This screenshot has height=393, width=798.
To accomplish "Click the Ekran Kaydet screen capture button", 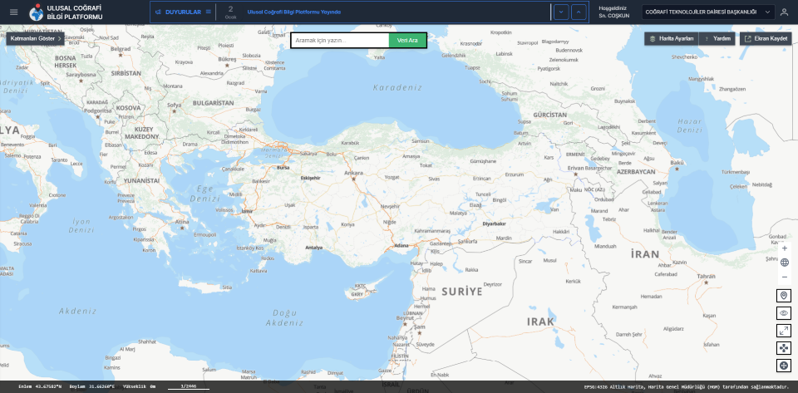I will [x=765, y=39].
